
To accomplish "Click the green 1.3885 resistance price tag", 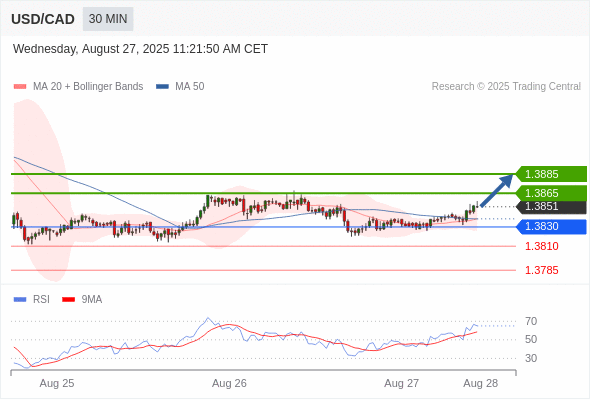I will pos(551,174).
